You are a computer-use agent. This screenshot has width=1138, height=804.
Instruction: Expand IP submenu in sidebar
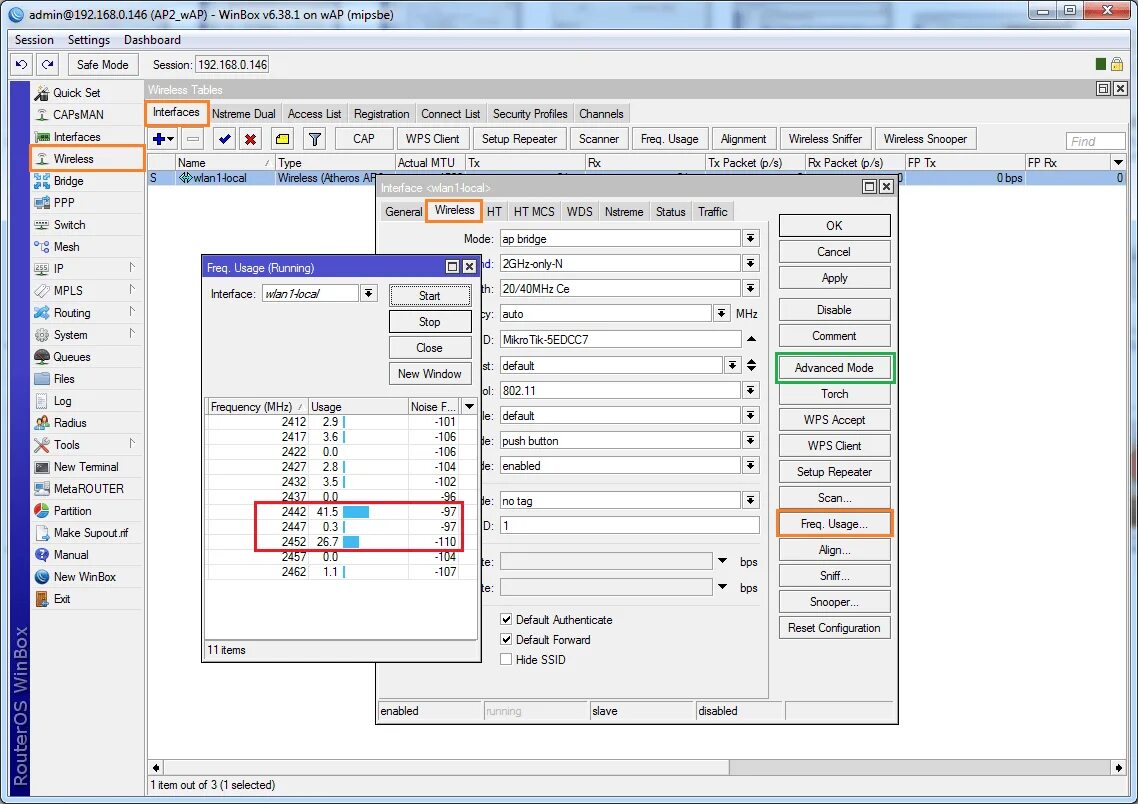tap(132, 268)
